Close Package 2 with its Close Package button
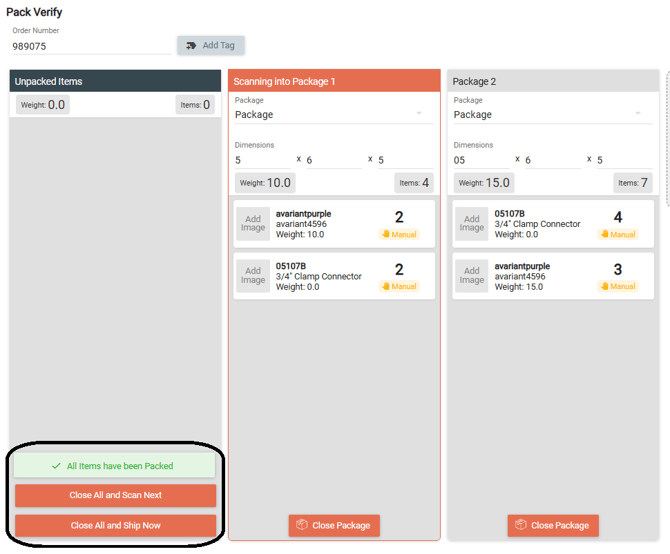The height and width of the screenshot is (554, 670). click(x=553, y=525)
